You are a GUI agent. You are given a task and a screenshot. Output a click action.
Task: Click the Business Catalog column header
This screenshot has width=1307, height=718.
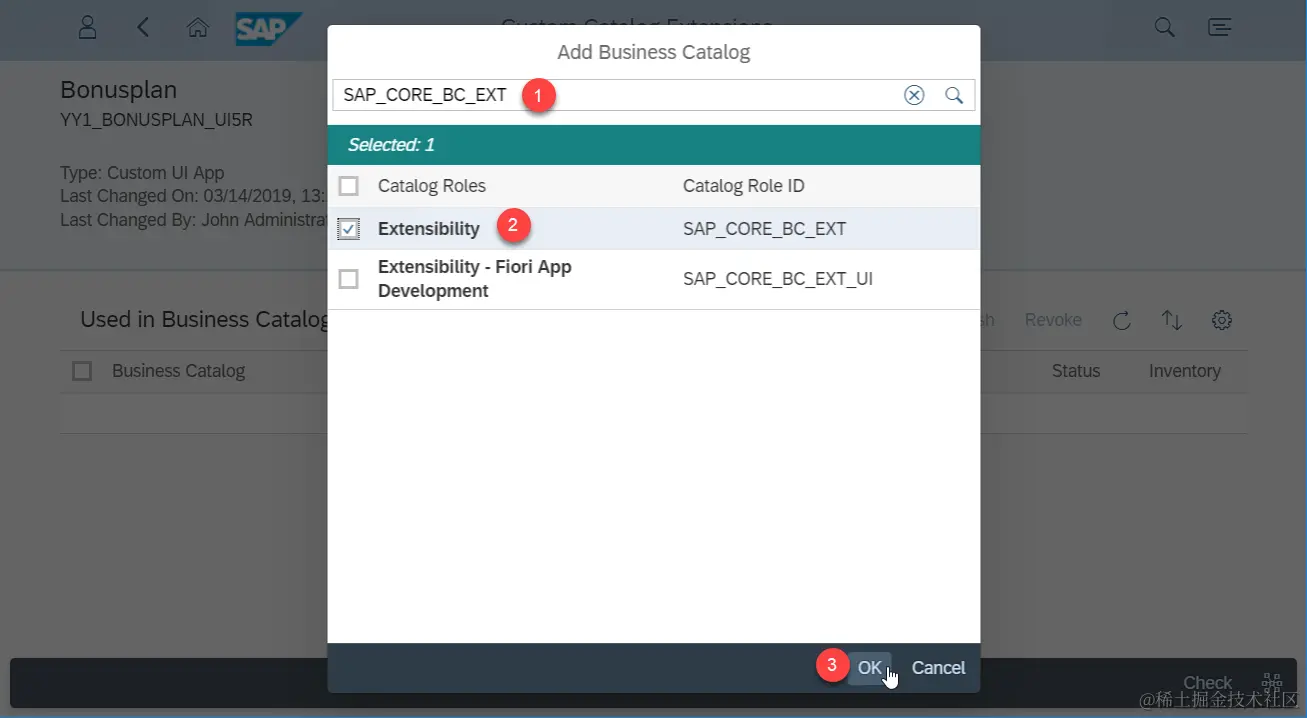tap(178, 371)
